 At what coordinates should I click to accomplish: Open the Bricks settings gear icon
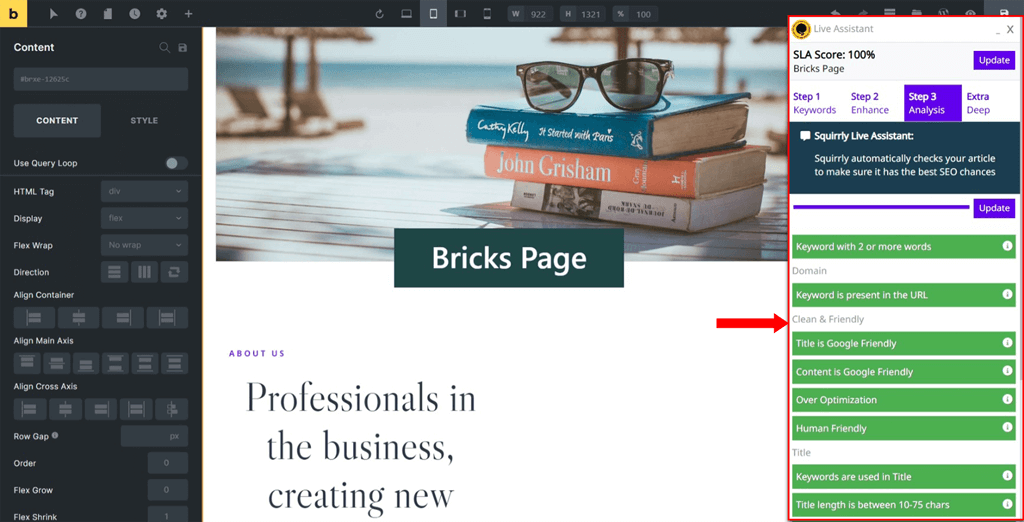161,14
